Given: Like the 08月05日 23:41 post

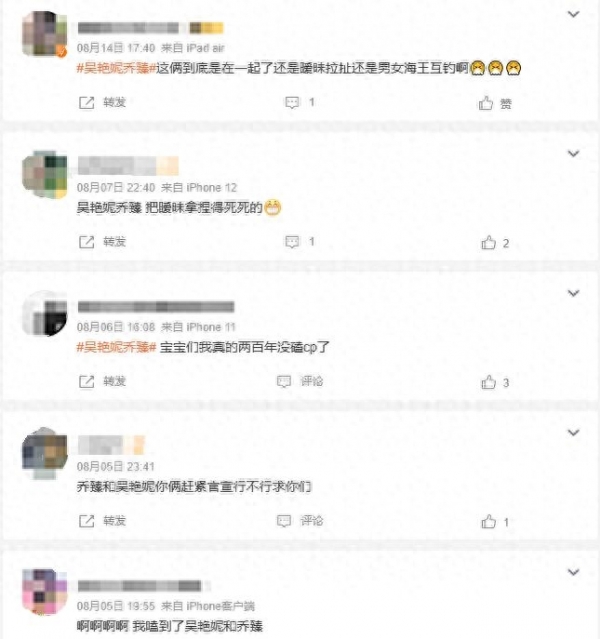Looking at the screenshot, I should [x=495, y=522].
